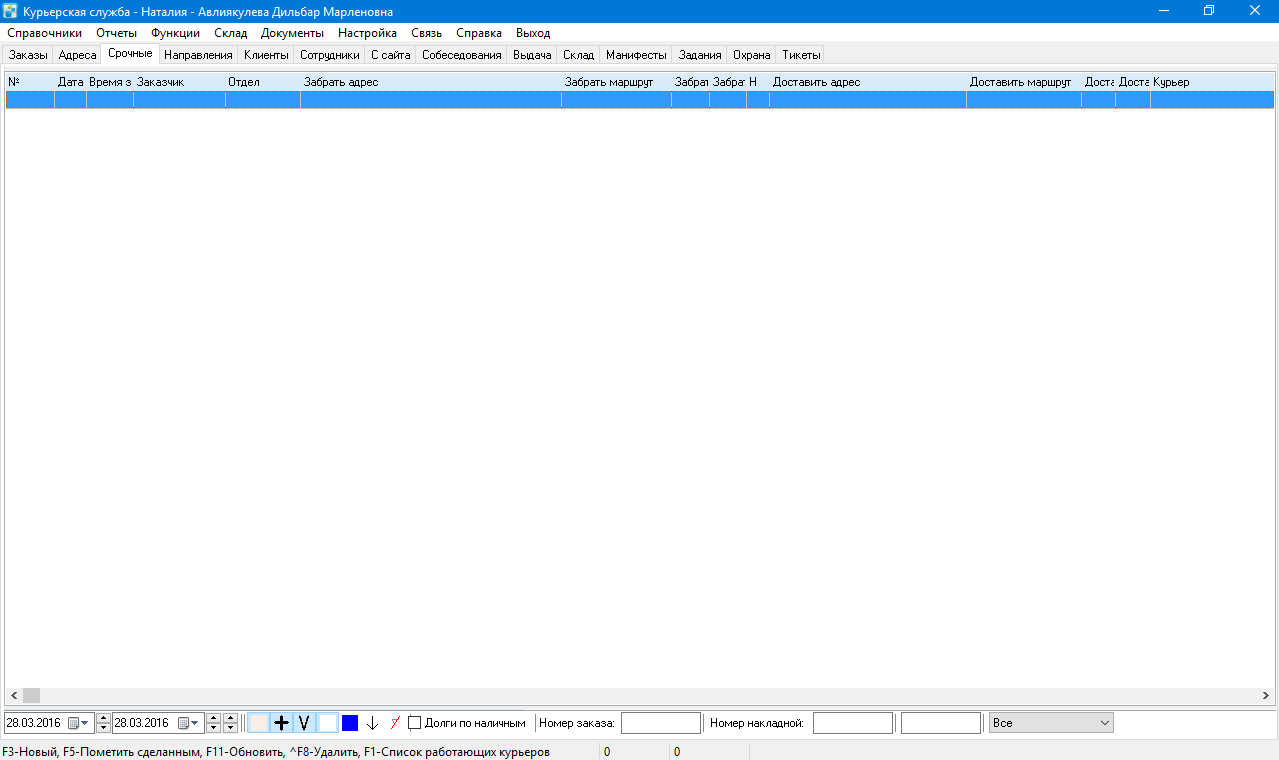This screenshot has height=760, width=1279.
Task: Switch to the 'Охрана' tab
Action: coord(752,55)
